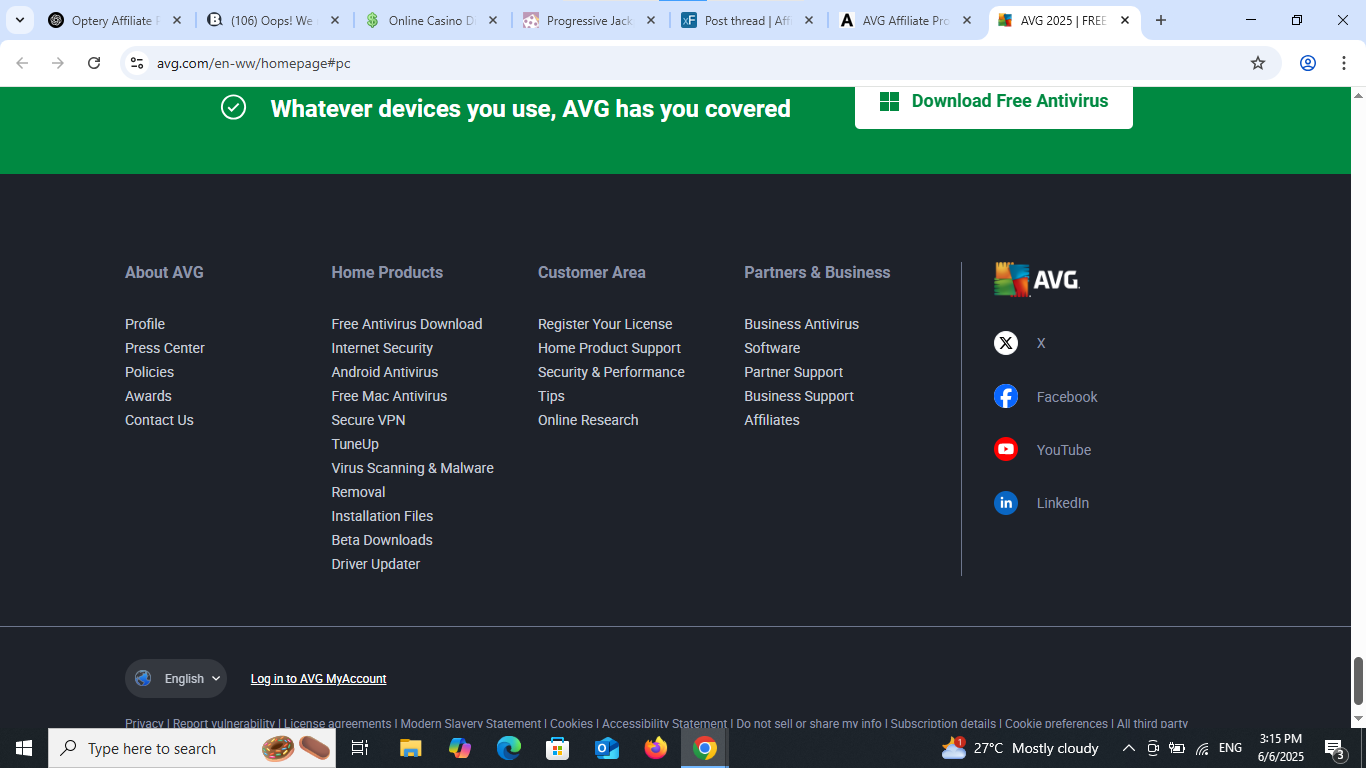1366x768 pixels.
Task: Click the browser back arrow
Action: pyautogui.click(x=22, y=63)
